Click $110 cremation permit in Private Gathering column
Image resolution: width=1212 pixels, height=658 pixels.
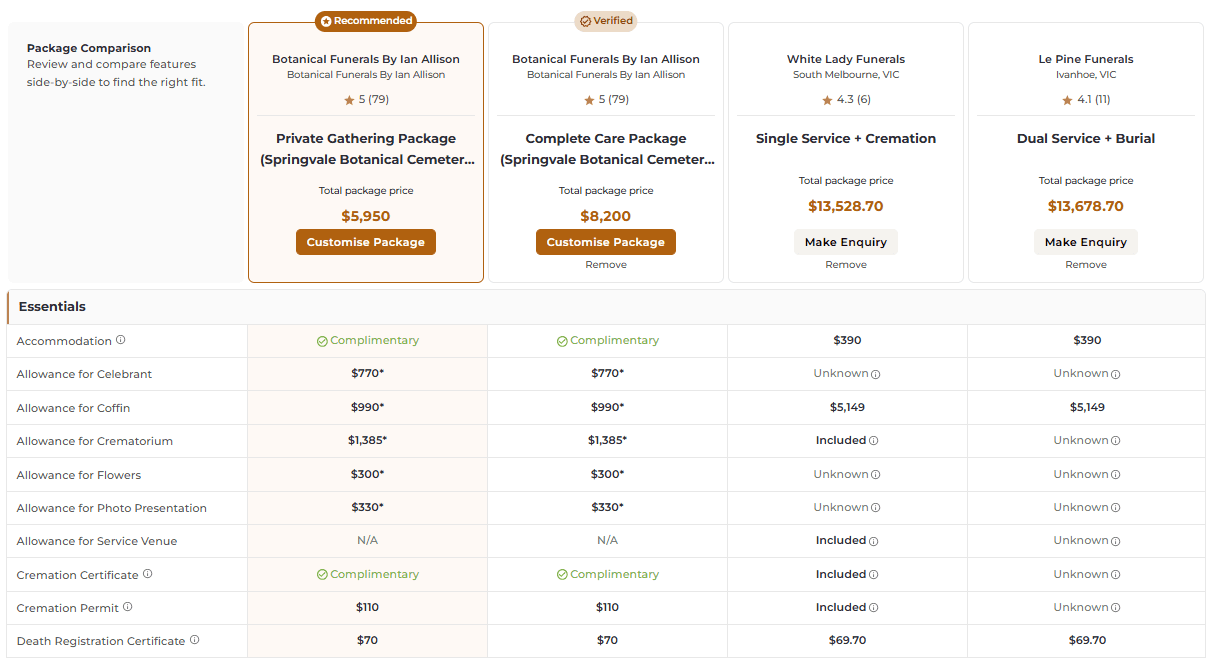click(367, 607)
